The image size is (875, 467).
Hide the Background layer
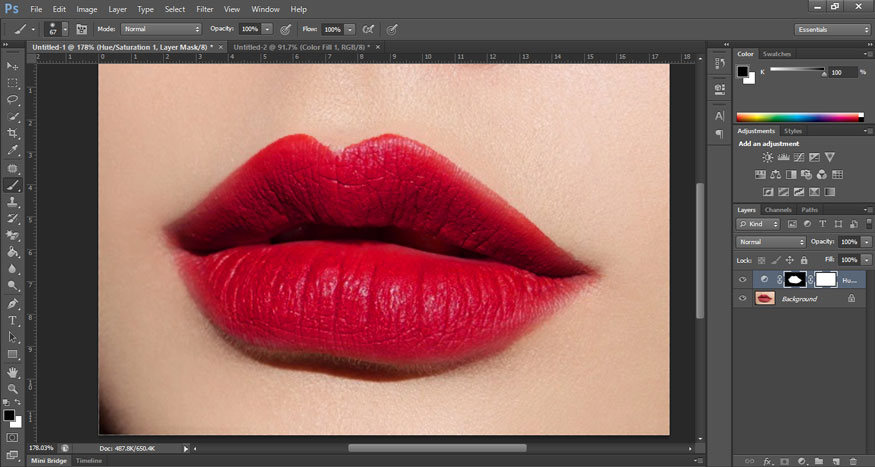coord(742,298)
